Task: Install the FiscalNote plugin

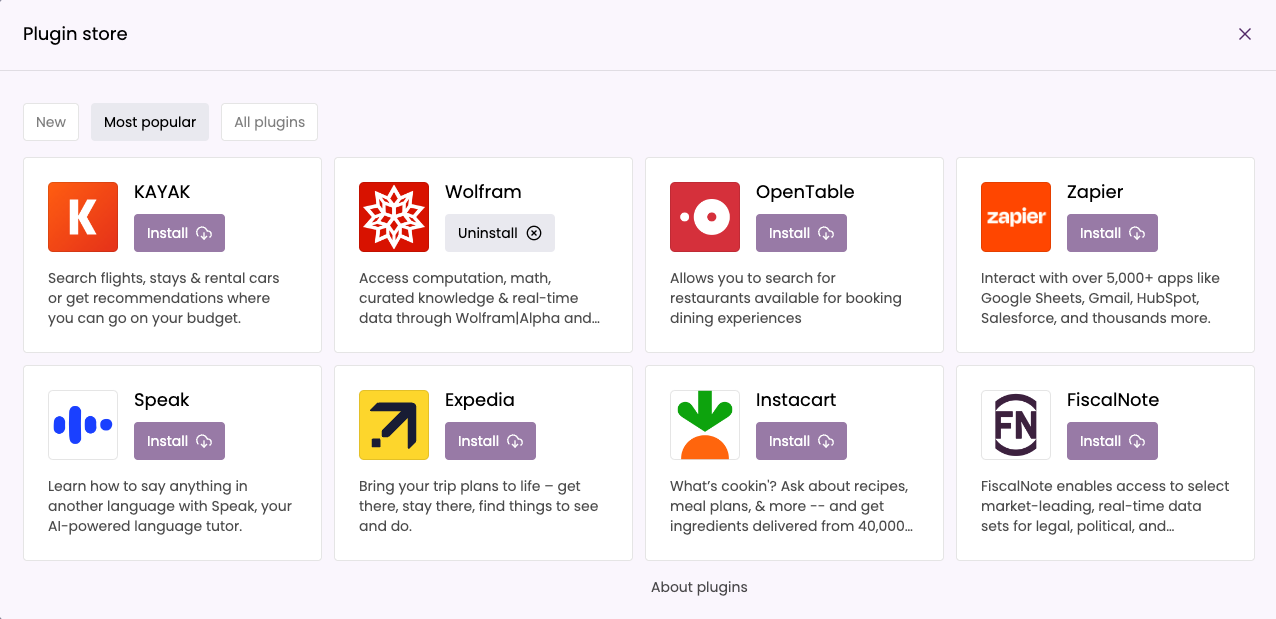Action: (x=1112, y=441)
